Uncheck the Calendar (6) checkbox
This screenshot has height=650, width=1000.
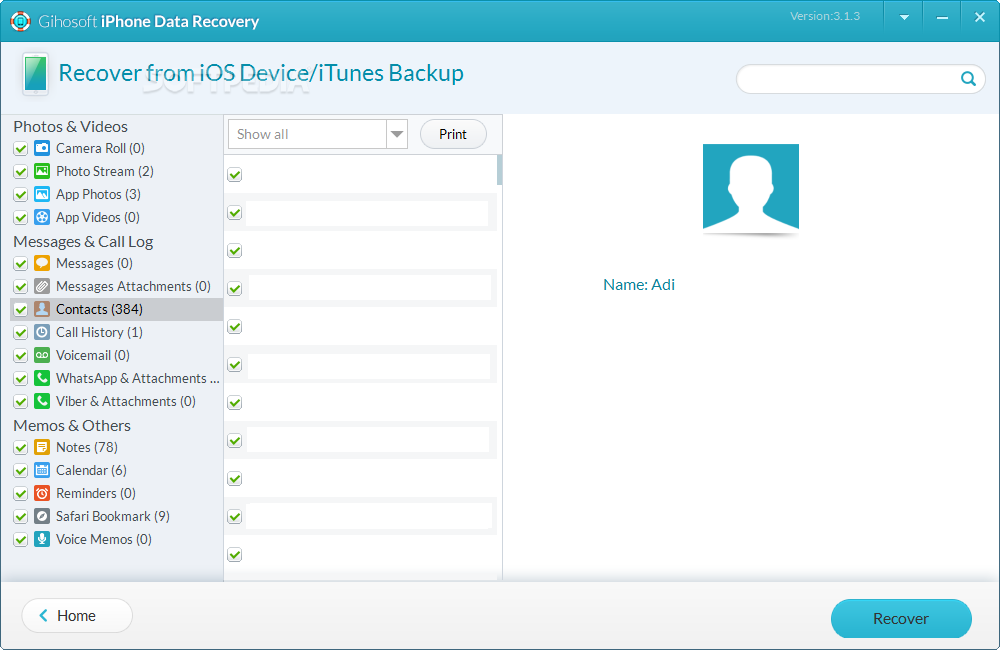20,471
